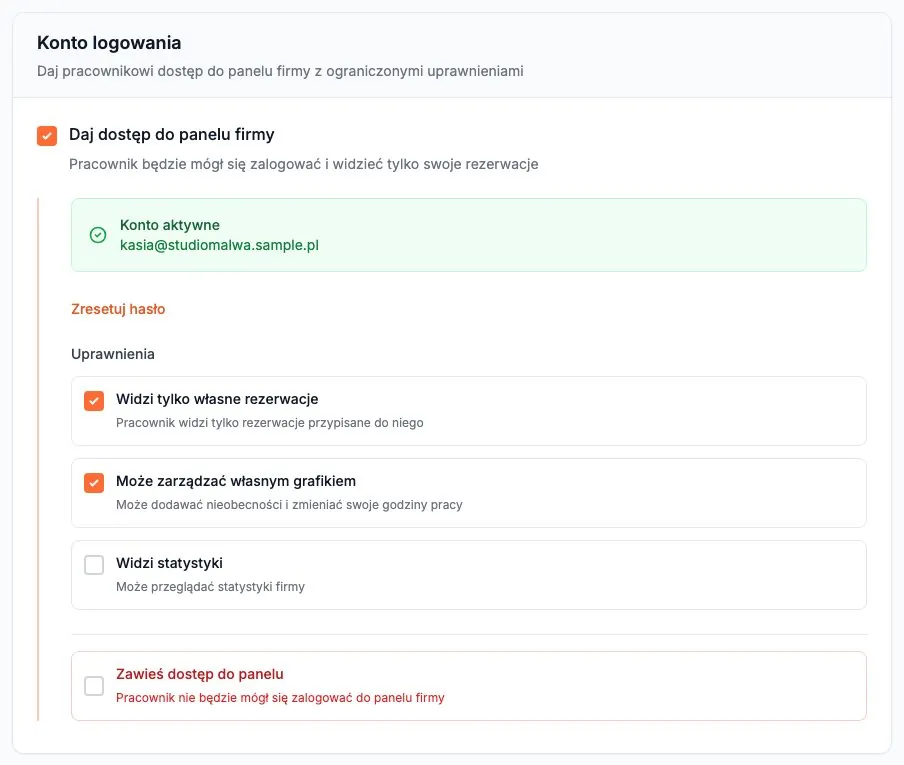Click "Pracownik widzi tylko rezerwacje przypisane do niego"
The height and width of the screenshot is (765, 904).
270,423
